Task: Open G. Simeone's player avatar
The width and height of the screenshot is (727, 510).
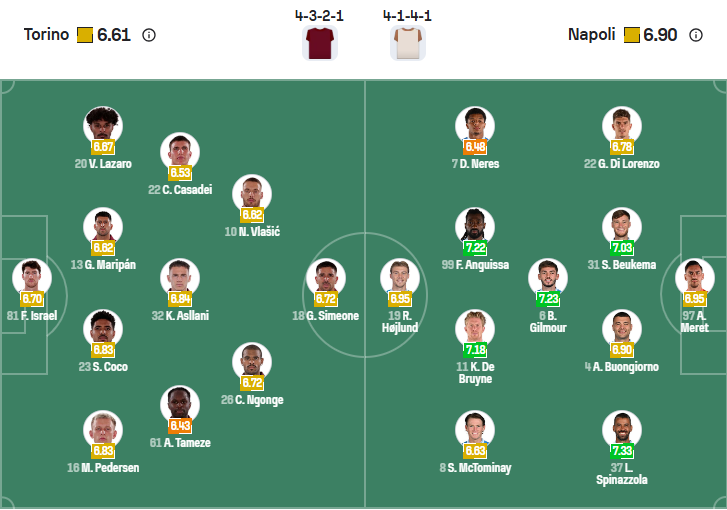Action: click(x=324, y=277)
